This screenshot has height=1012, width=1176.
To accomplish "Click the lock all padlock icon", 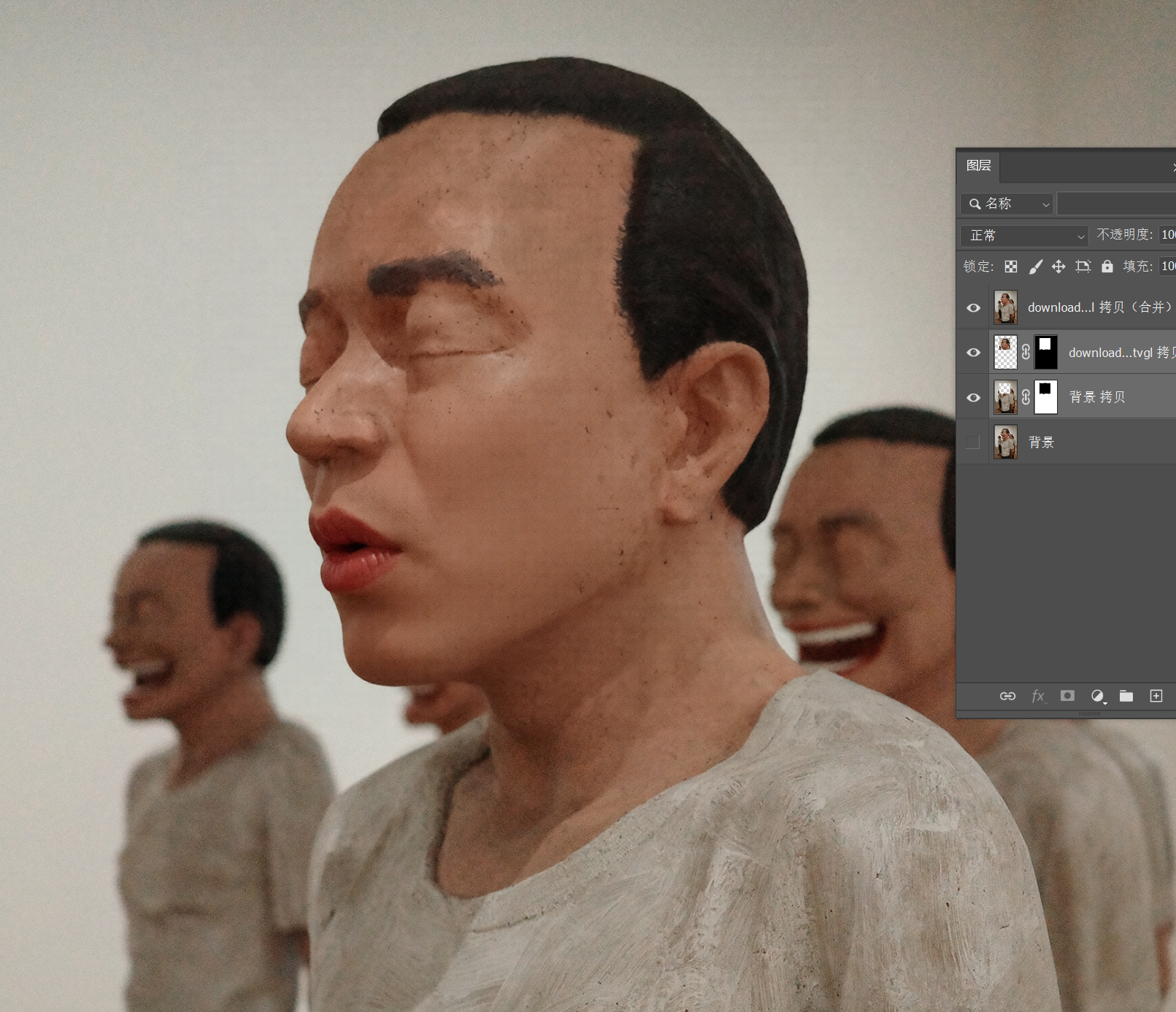I will (1107, 267).
